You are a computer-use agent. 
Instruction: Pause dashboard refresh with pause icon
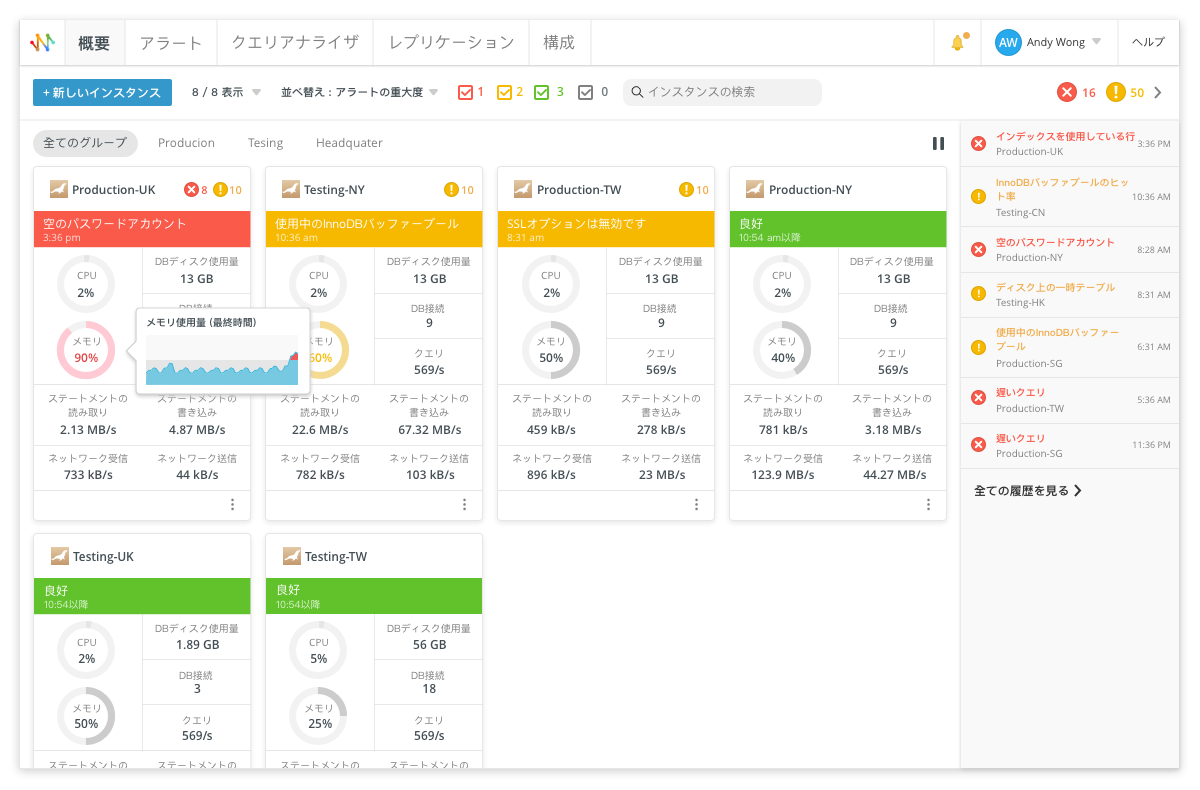pos(938,143)
